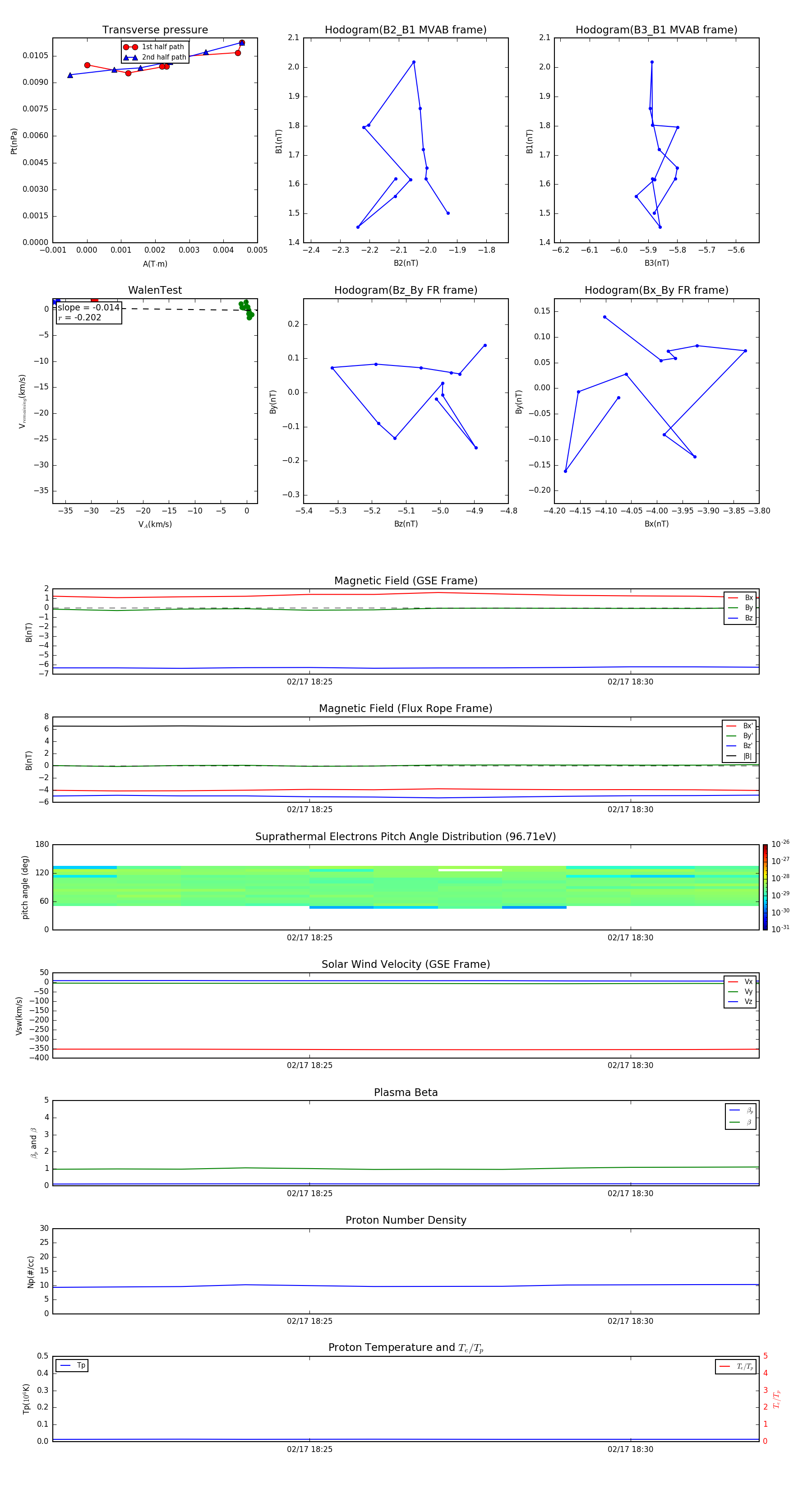This screenshot has height=1489, width=812.
Task: Click the 'Magnetic Field (Flux Rope Frame)' title
Action: (406, 709)
